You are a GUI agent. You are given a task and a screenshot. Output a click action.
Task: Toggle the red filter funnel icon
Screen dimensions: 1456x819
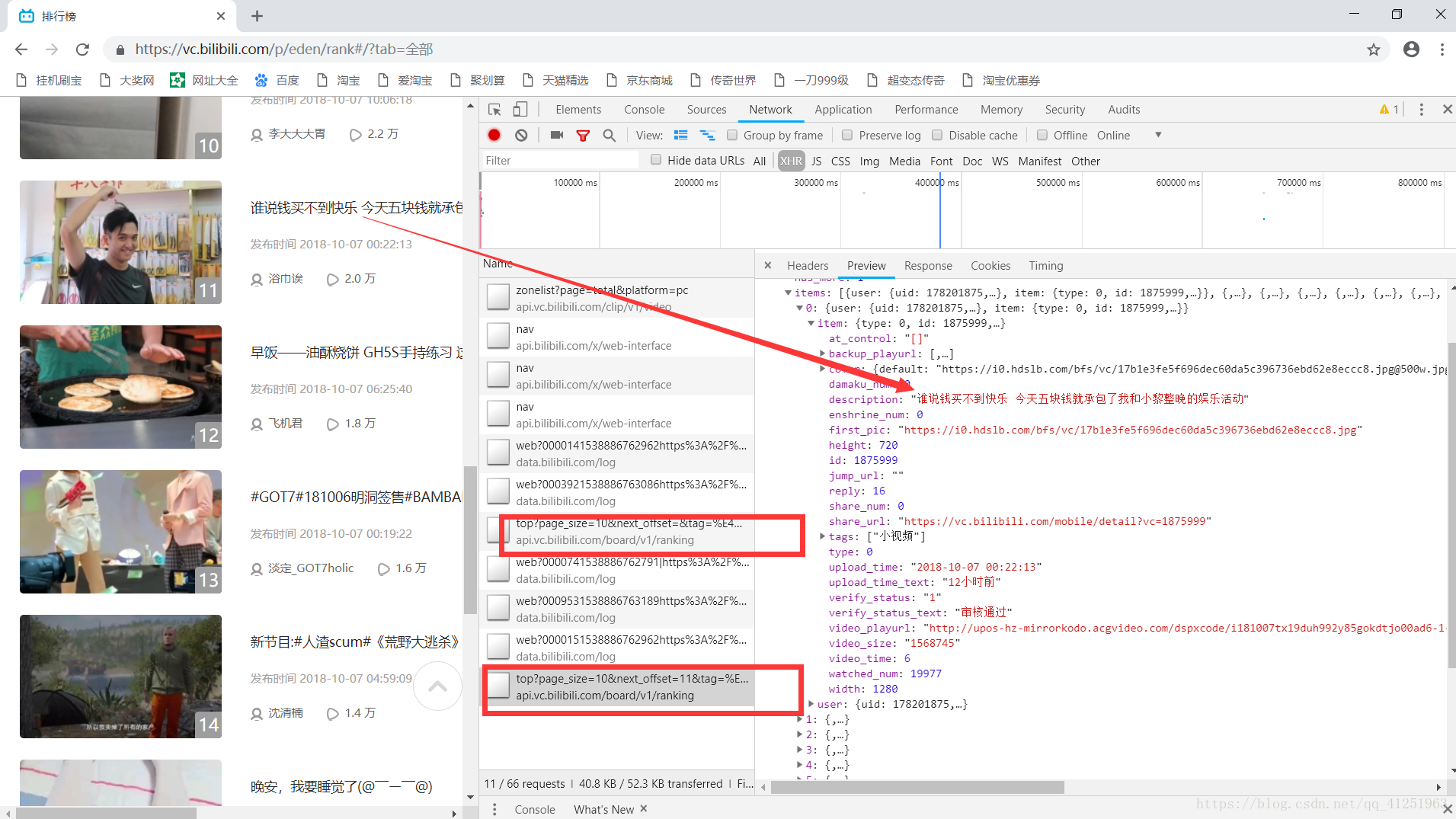coord(583,135)
